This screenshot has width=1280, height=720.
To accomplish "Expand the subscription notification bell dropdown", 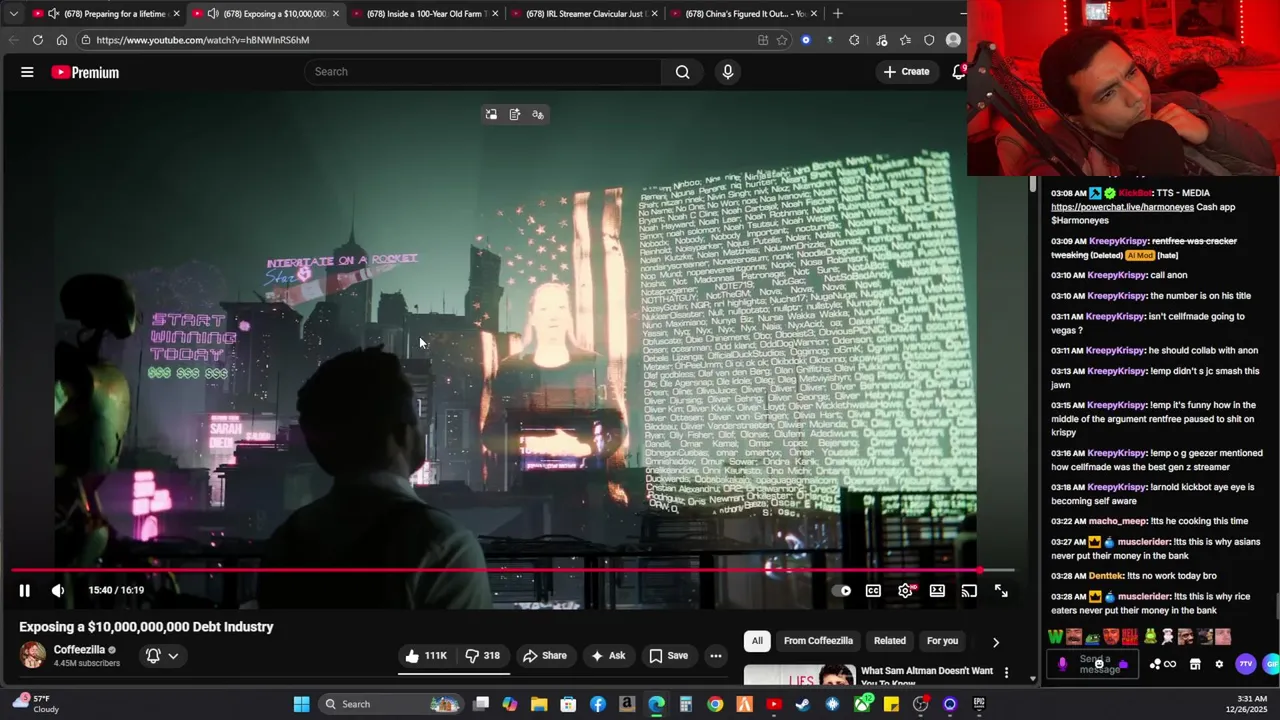I will tap(162, 656).
